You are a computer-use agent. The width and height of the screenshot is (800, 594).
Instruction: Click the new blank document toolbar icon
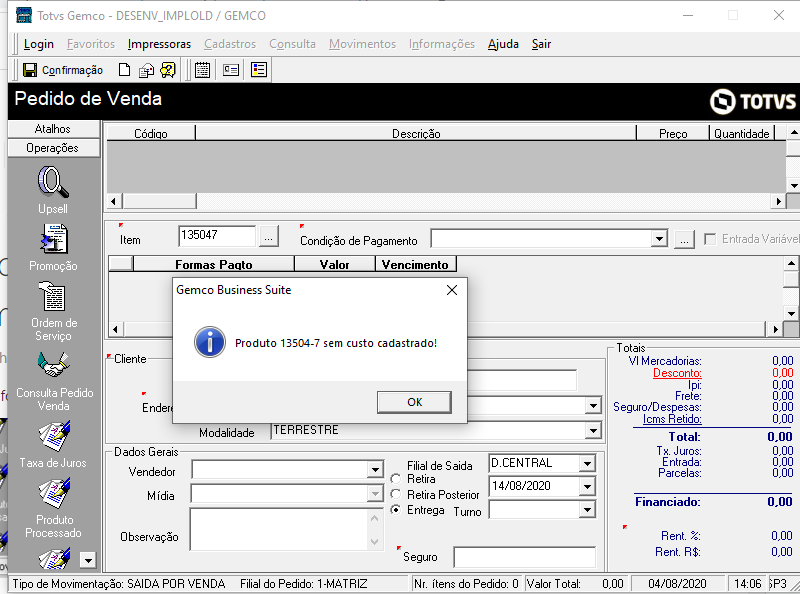pos(124,70)
